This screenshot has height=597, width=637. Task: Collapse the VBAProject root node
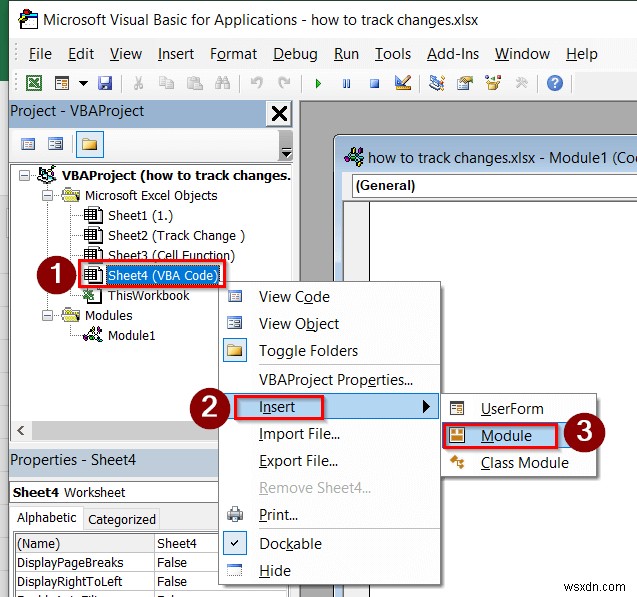[24, 176]
